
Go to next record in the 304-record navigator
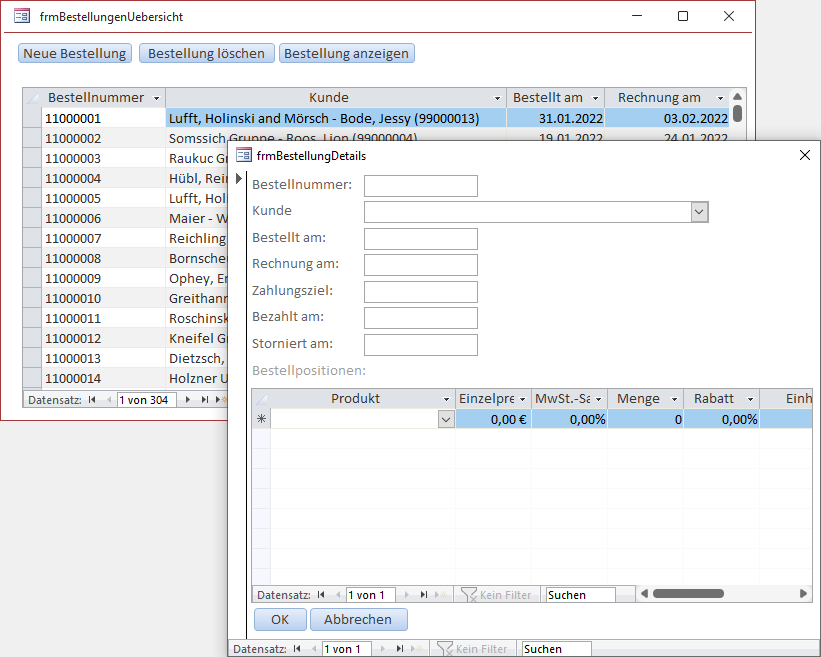coord(187,400)
